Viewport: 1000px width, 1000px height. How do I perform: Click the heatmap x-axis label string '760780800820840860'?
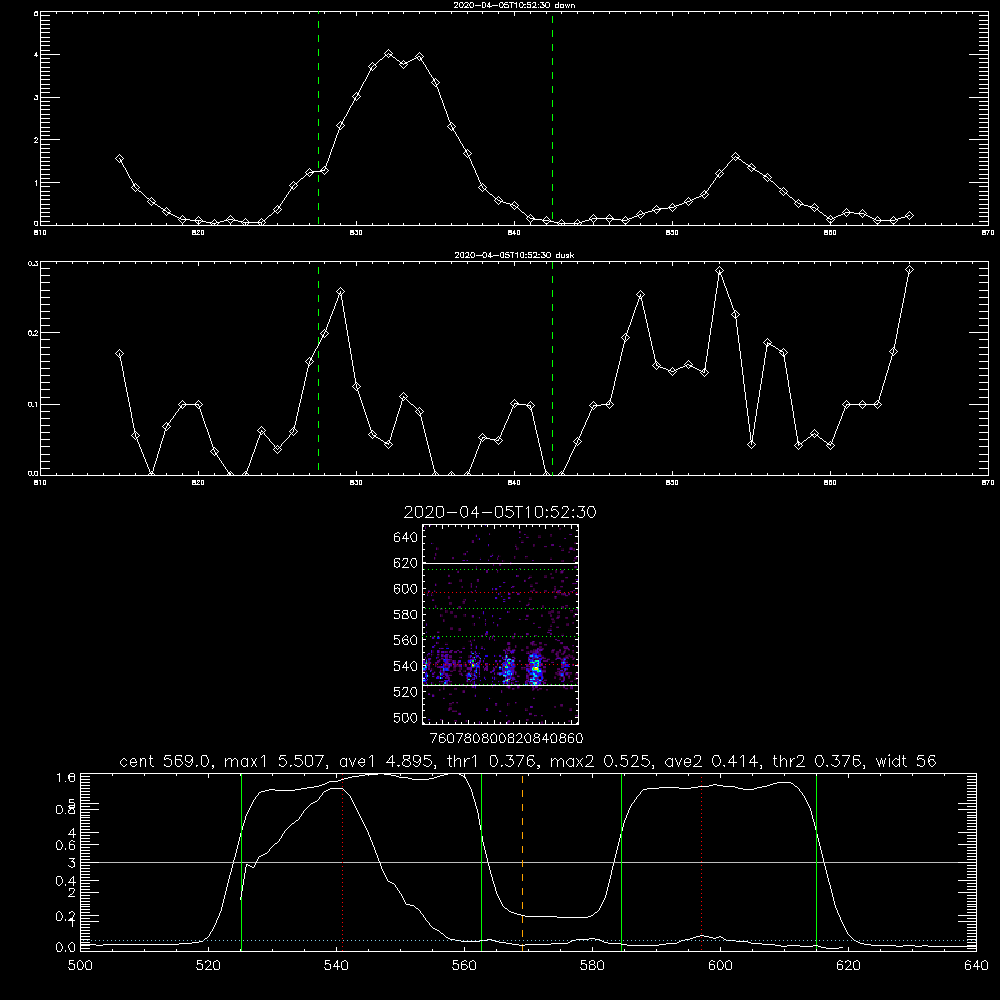(x=506, y=738)
